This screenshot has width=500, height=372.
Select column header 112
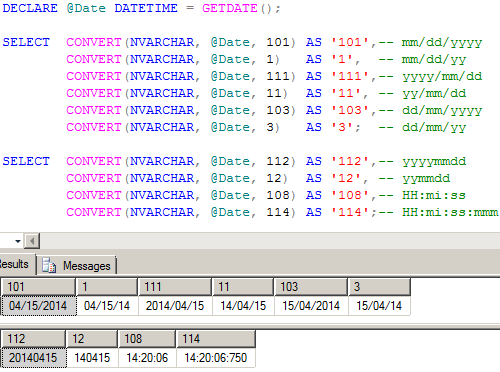click(33, 339)
